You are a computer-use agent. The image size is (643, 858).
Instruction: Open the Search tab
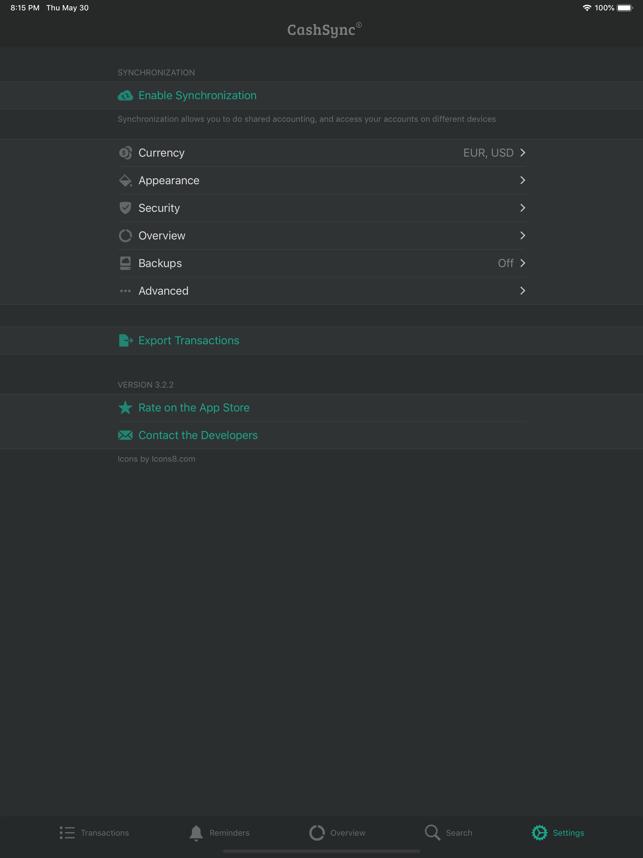(448, 833)
